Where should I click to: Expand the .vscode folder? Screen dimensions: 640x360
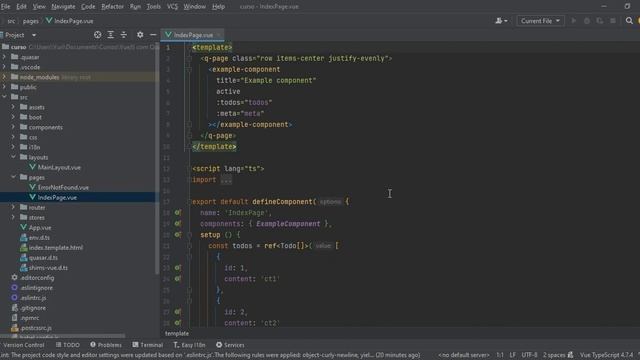4,67
